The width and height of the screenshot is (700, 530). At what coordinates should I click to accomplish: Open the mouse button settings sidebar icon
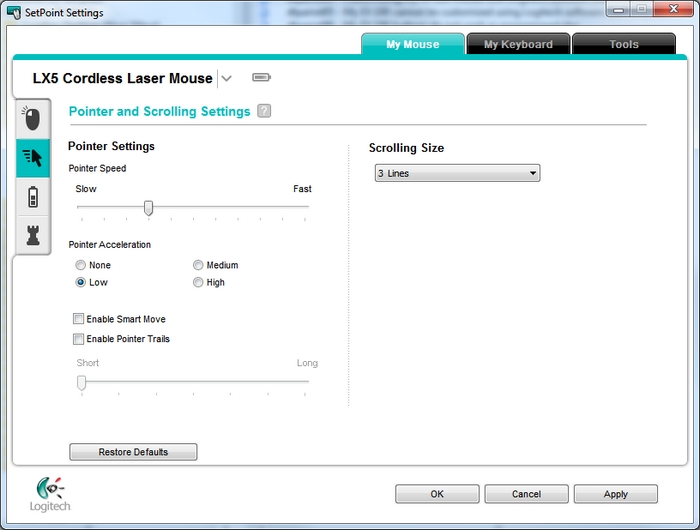point(32,119)
